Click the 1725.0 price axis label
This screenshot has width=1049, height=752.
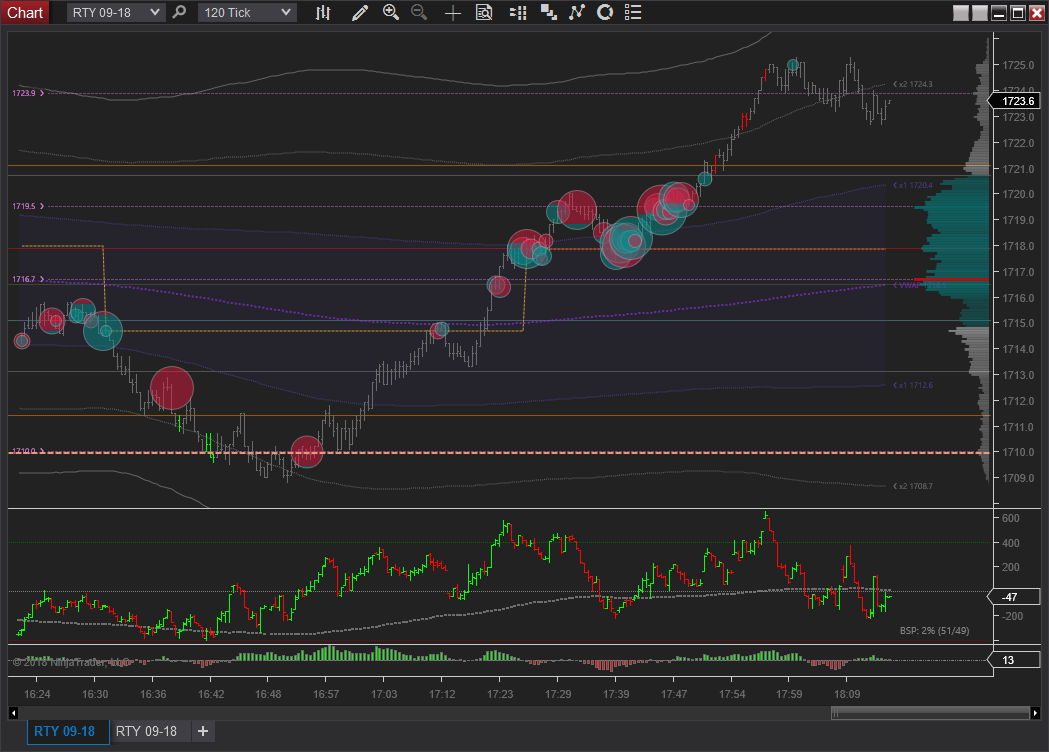tap(1018, 65)
